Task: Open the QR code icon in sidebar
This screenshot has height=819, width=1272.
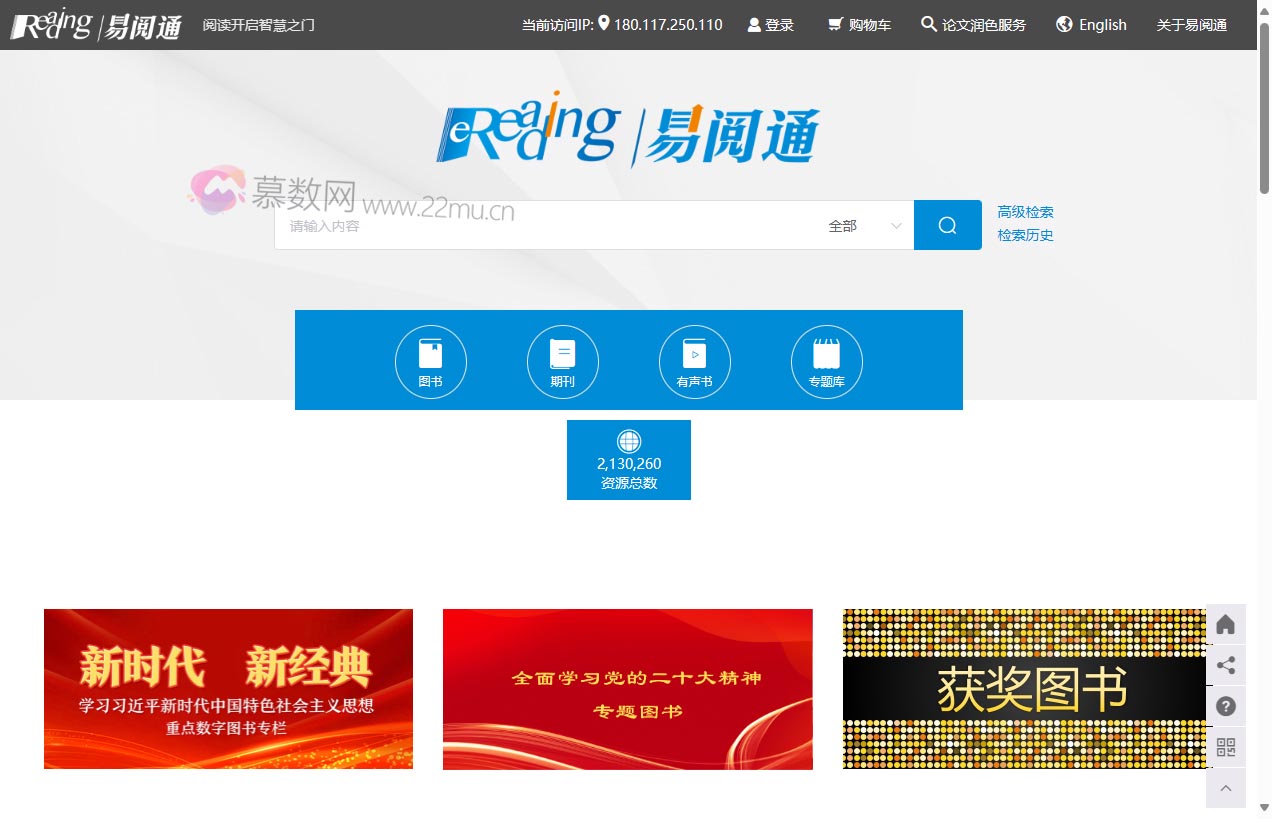Action: [x=1225, y=747]
